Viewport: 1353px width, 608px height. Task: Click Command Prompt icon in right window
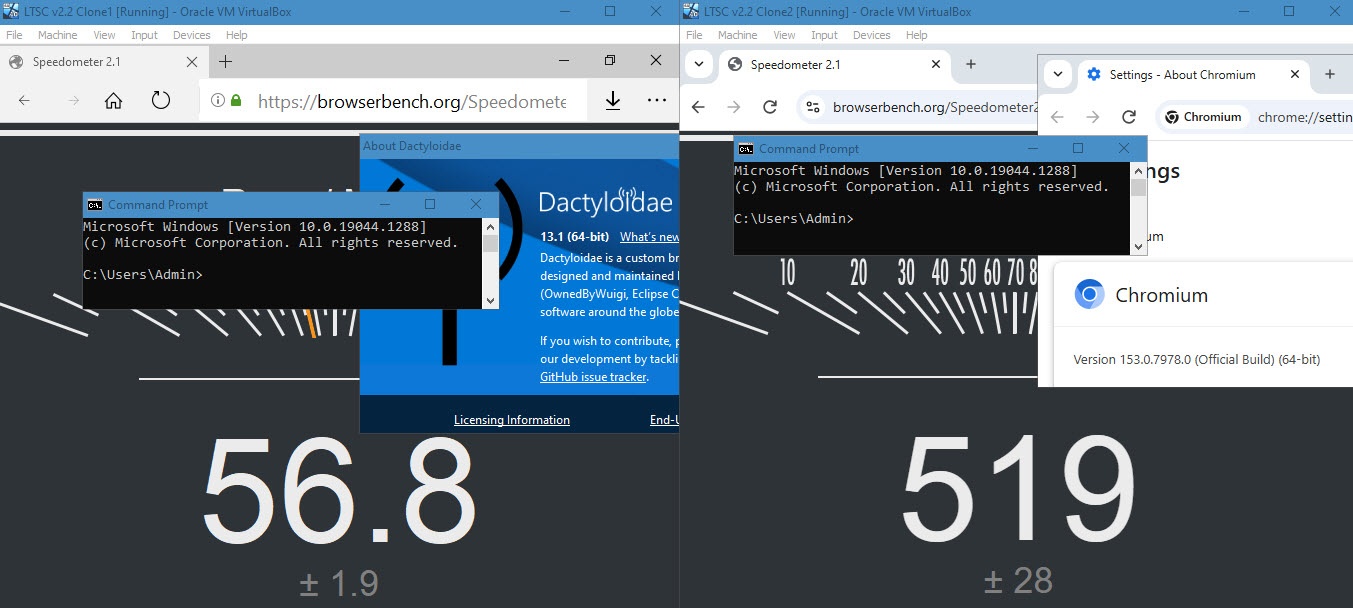(746, 149)
